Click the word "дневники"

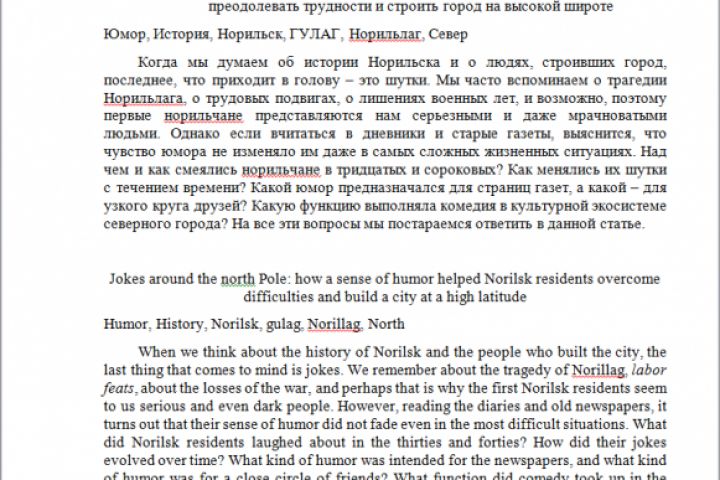[394, 134]
